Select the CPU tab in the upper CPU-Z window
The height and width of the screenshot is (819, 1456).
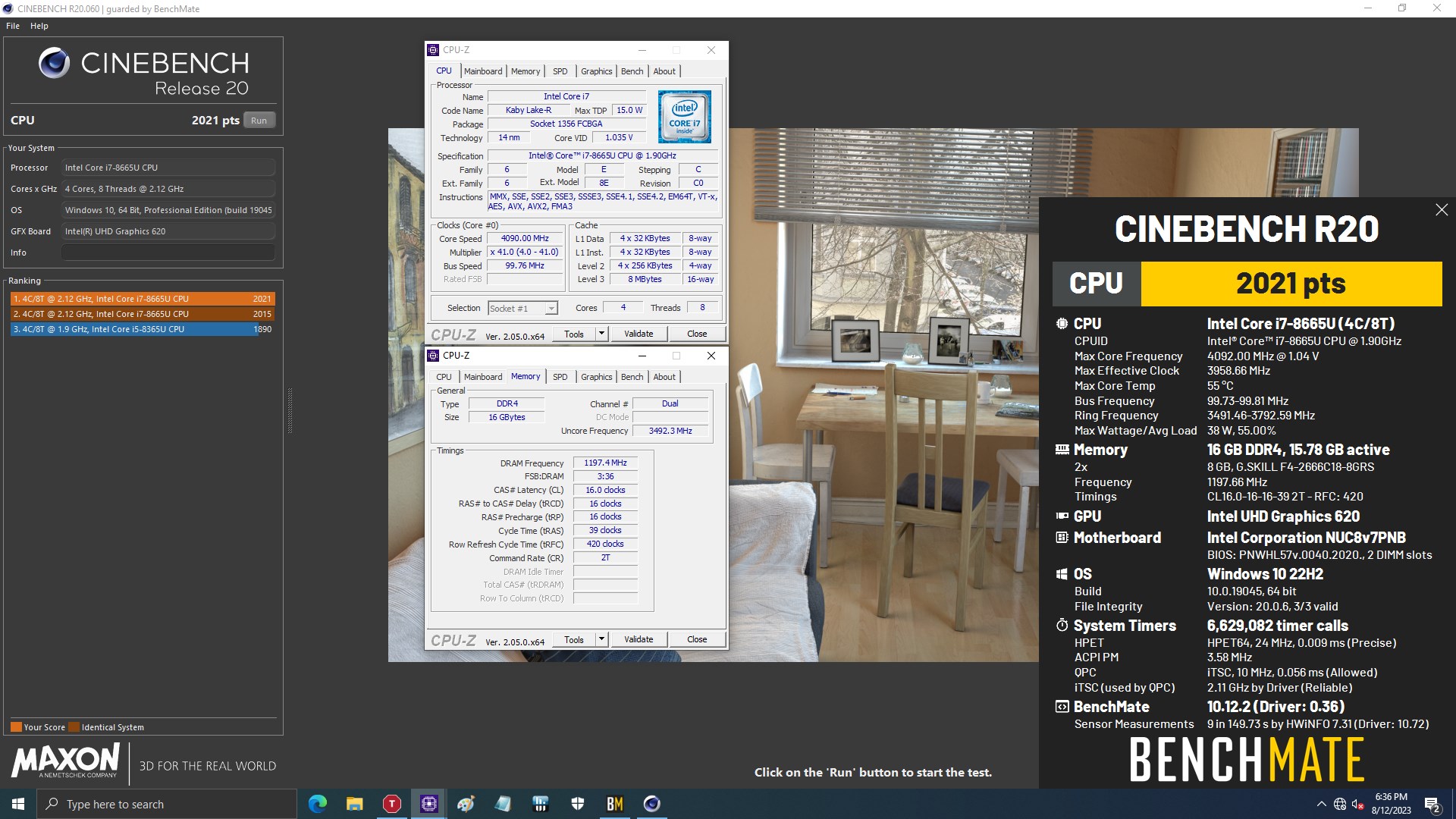[444, 71]
